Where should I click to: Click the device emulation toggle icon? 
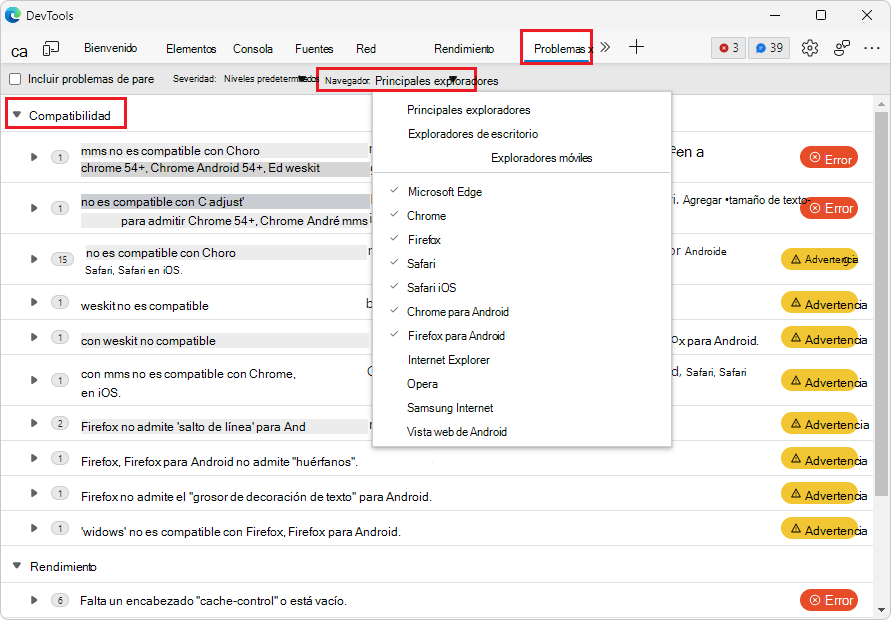coord(51,49)
